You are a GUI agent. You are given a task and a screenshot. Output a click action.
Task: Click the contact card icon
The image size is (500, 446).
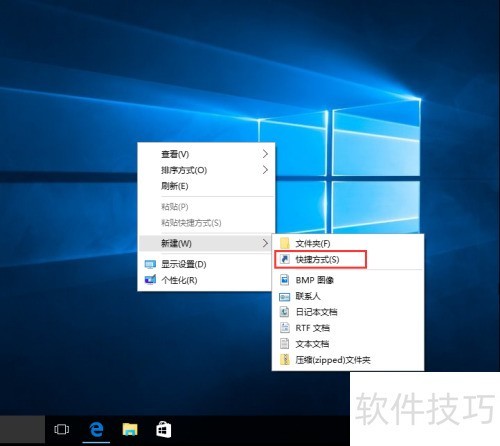pyautogui.click(x=284, y=296)
